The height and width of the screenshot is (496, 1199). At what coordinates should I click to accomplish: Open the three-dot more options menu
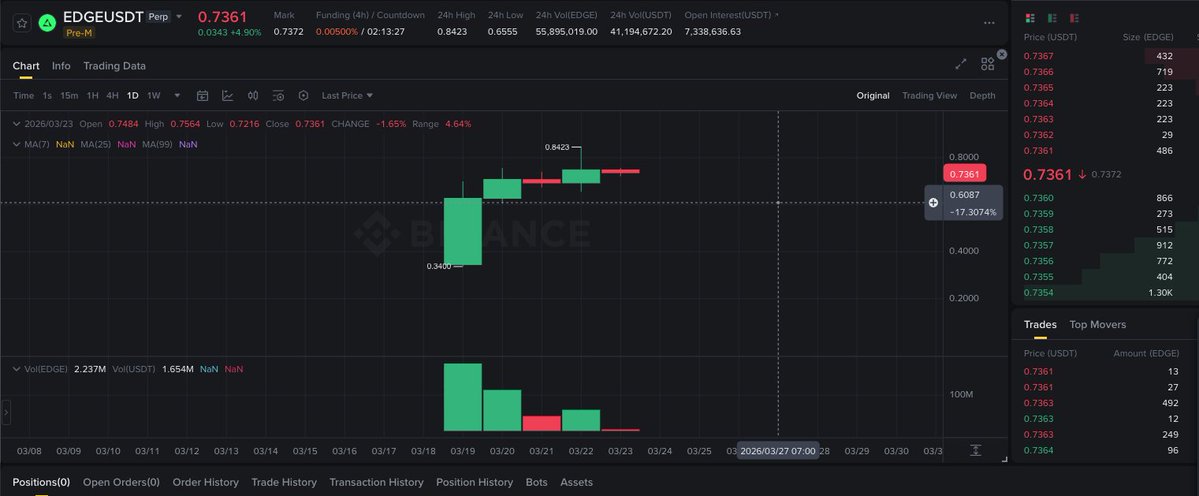(989, 23)
